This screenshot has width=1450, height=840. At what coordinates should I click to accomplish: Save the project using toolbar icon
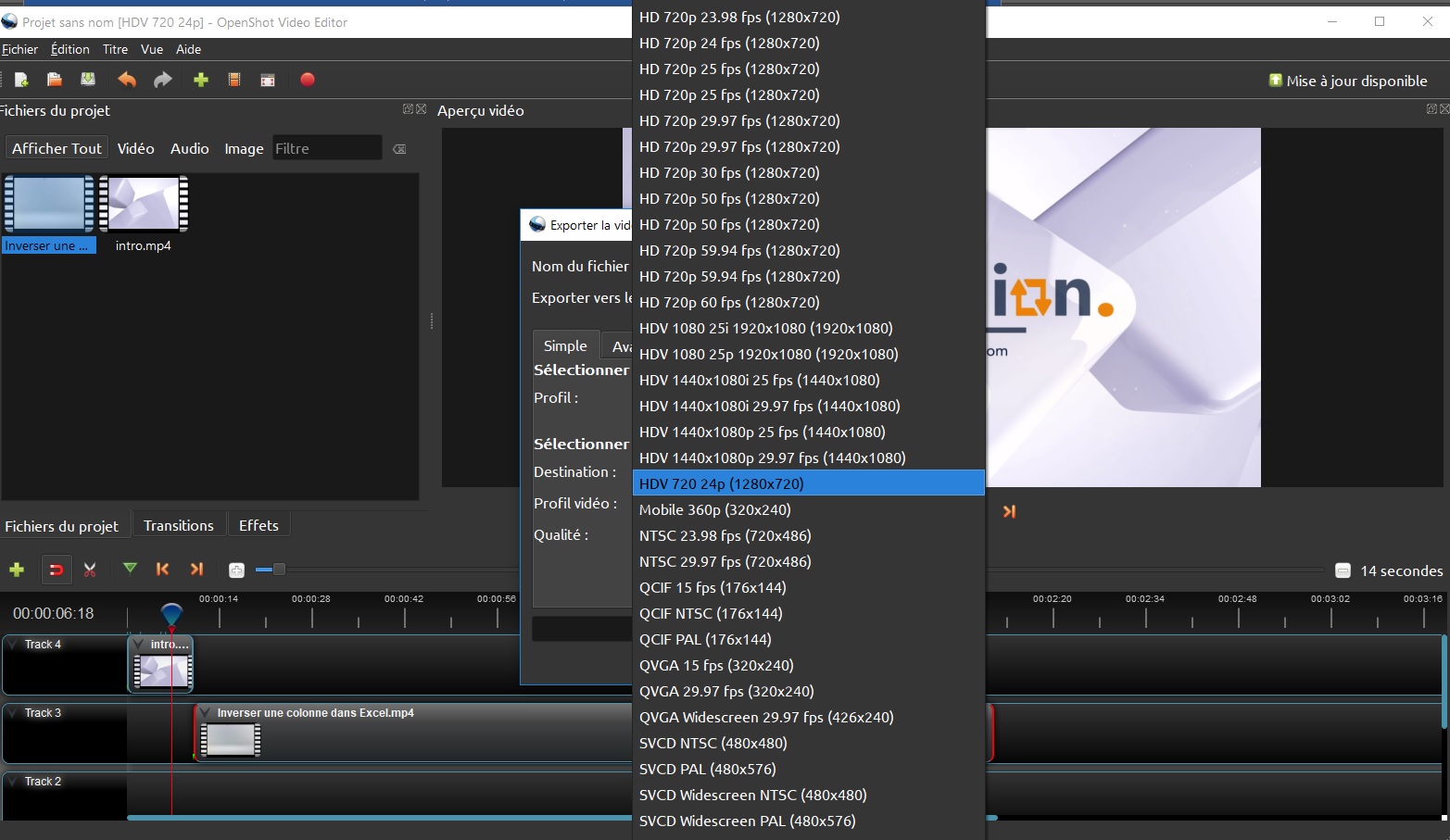click(x=88, y=80)
